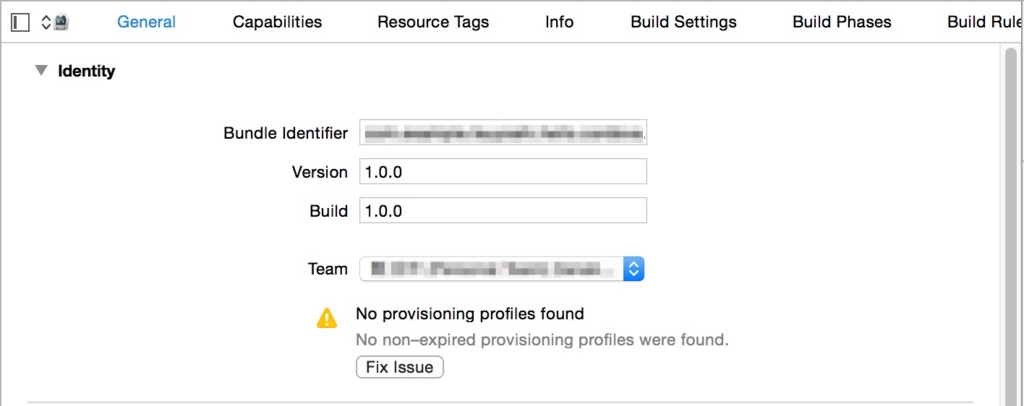Go to the Info tab
The height and width of the screenshot is (406, 1024).
point(559,22)
